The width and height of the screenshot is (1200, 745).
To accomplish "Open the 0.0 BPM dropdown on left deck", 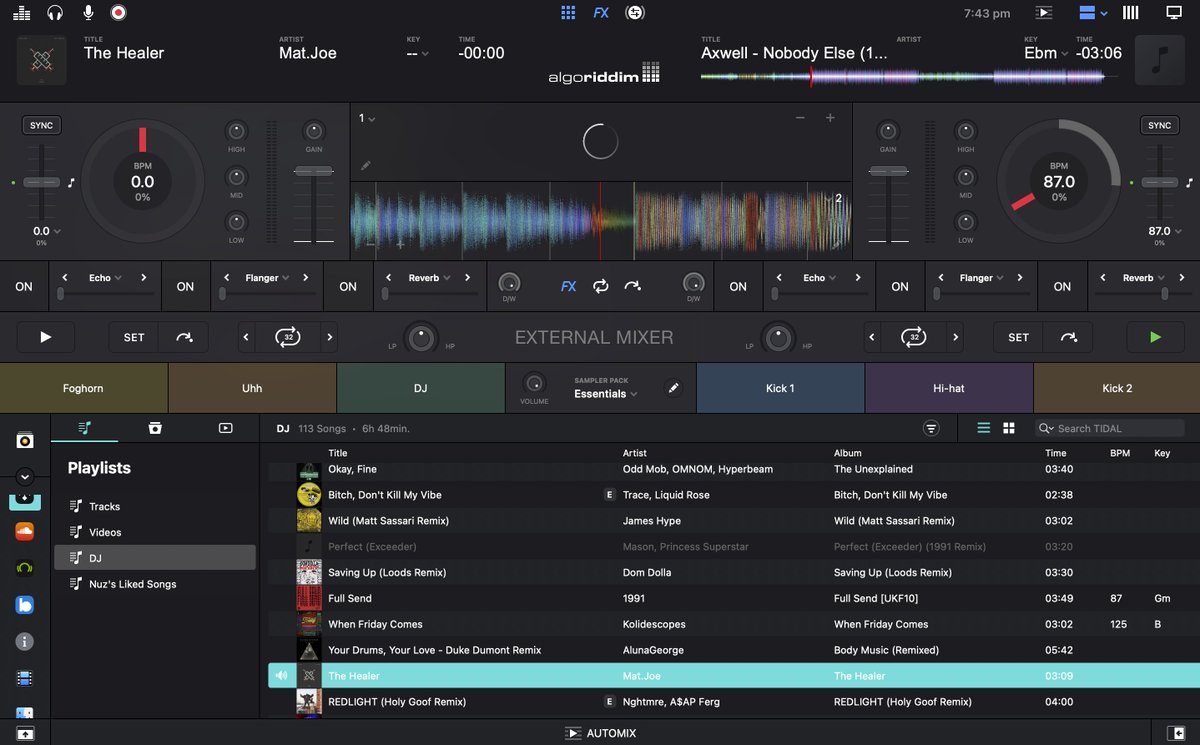I will pyautogui.click(x=46, y=231).
